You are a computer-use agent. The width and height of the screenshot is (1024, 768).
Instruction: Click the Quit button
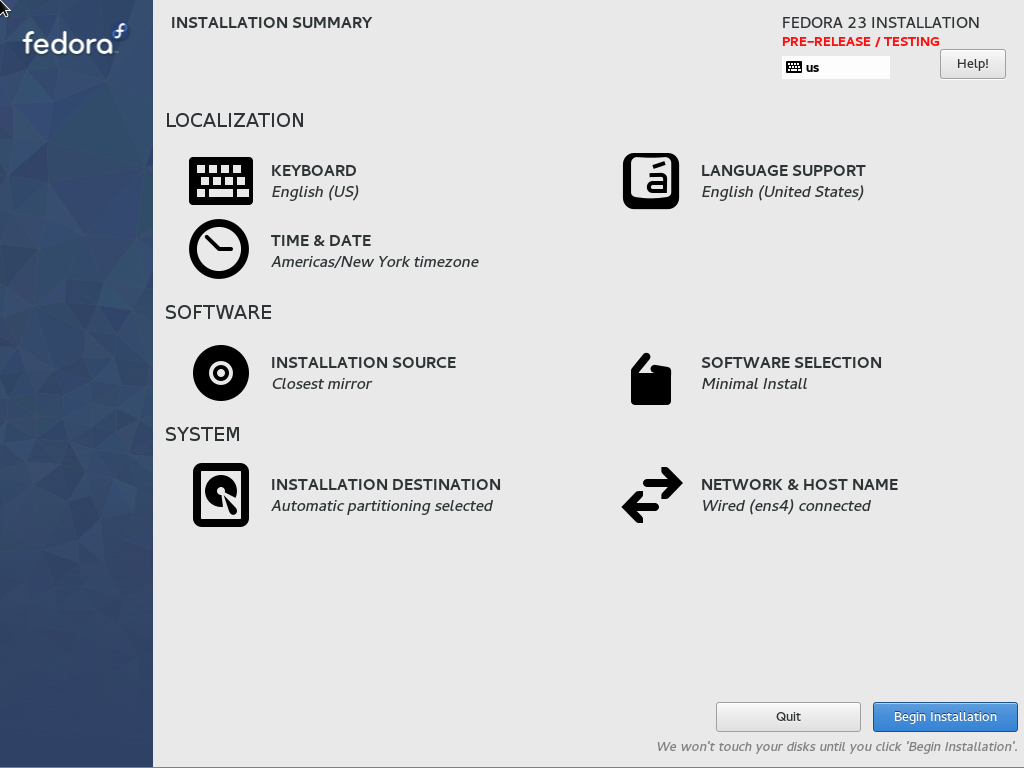point(788,717)
